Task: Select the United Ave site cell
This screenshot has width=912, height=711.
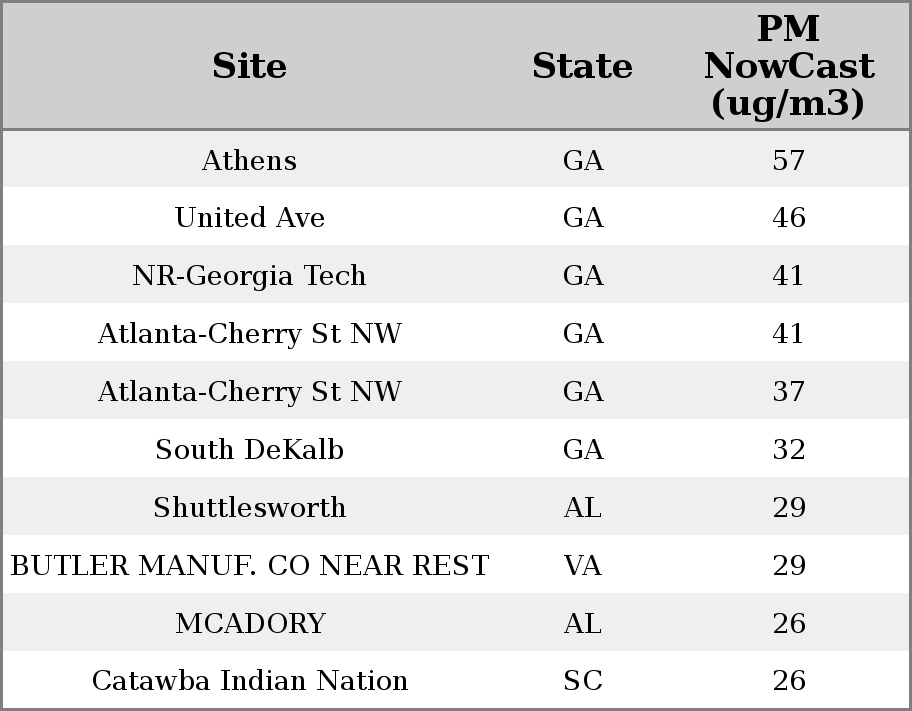Action: point(249,218)
